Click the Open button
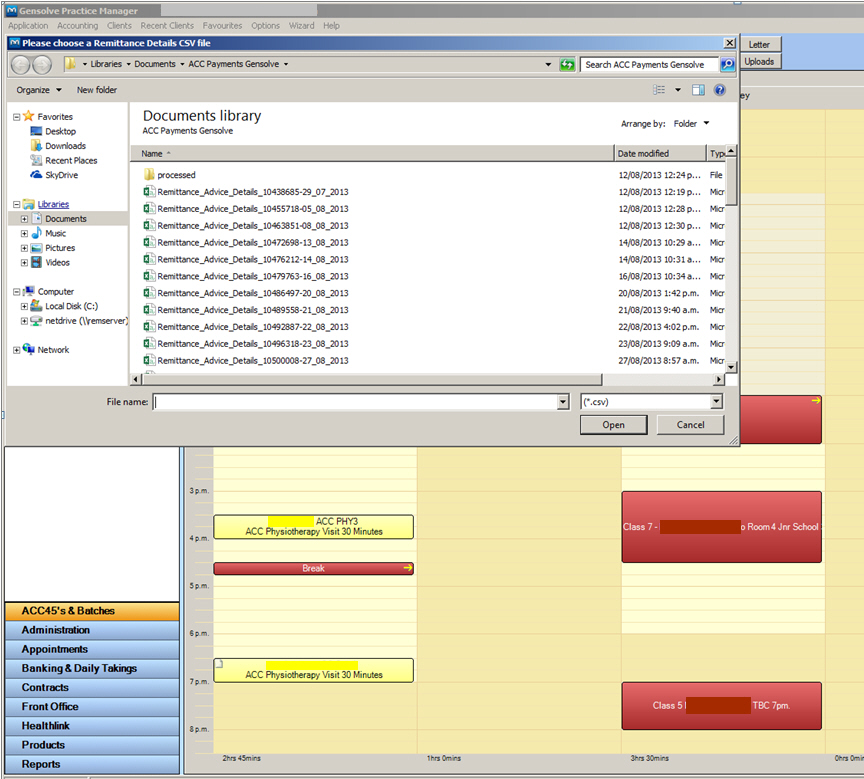This screenshot has height=779, width=864. point(613,425)
